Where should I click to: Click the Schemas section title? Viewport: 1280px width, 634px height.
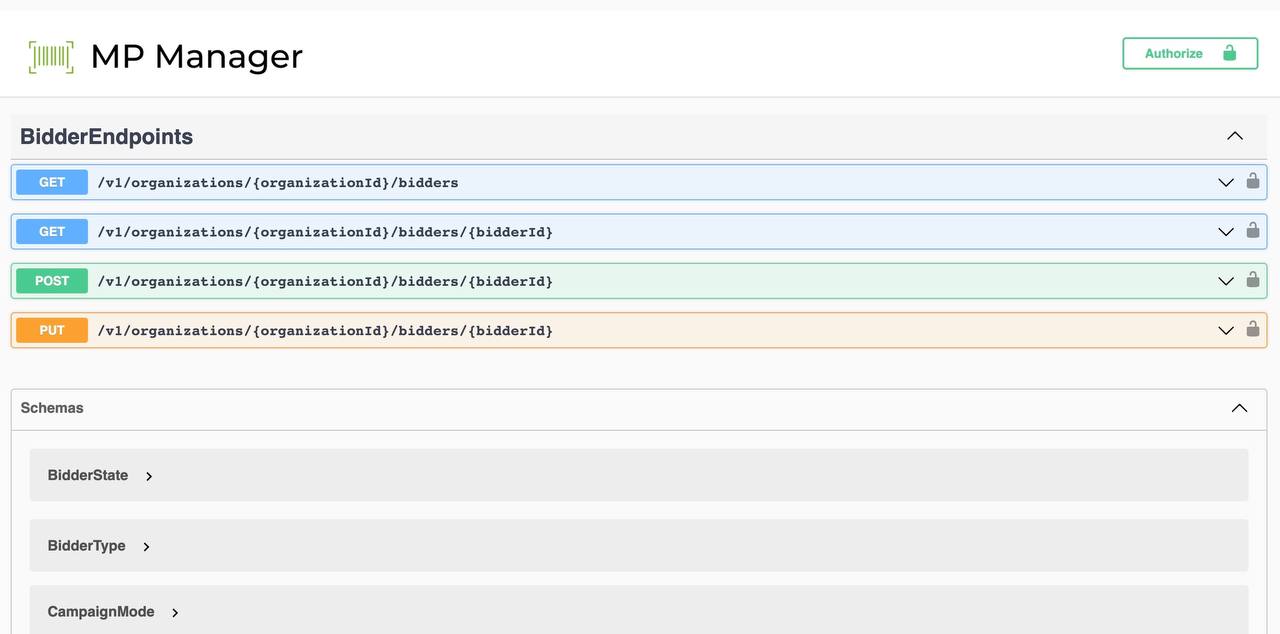pyautogui.click(x=52, y=408)
